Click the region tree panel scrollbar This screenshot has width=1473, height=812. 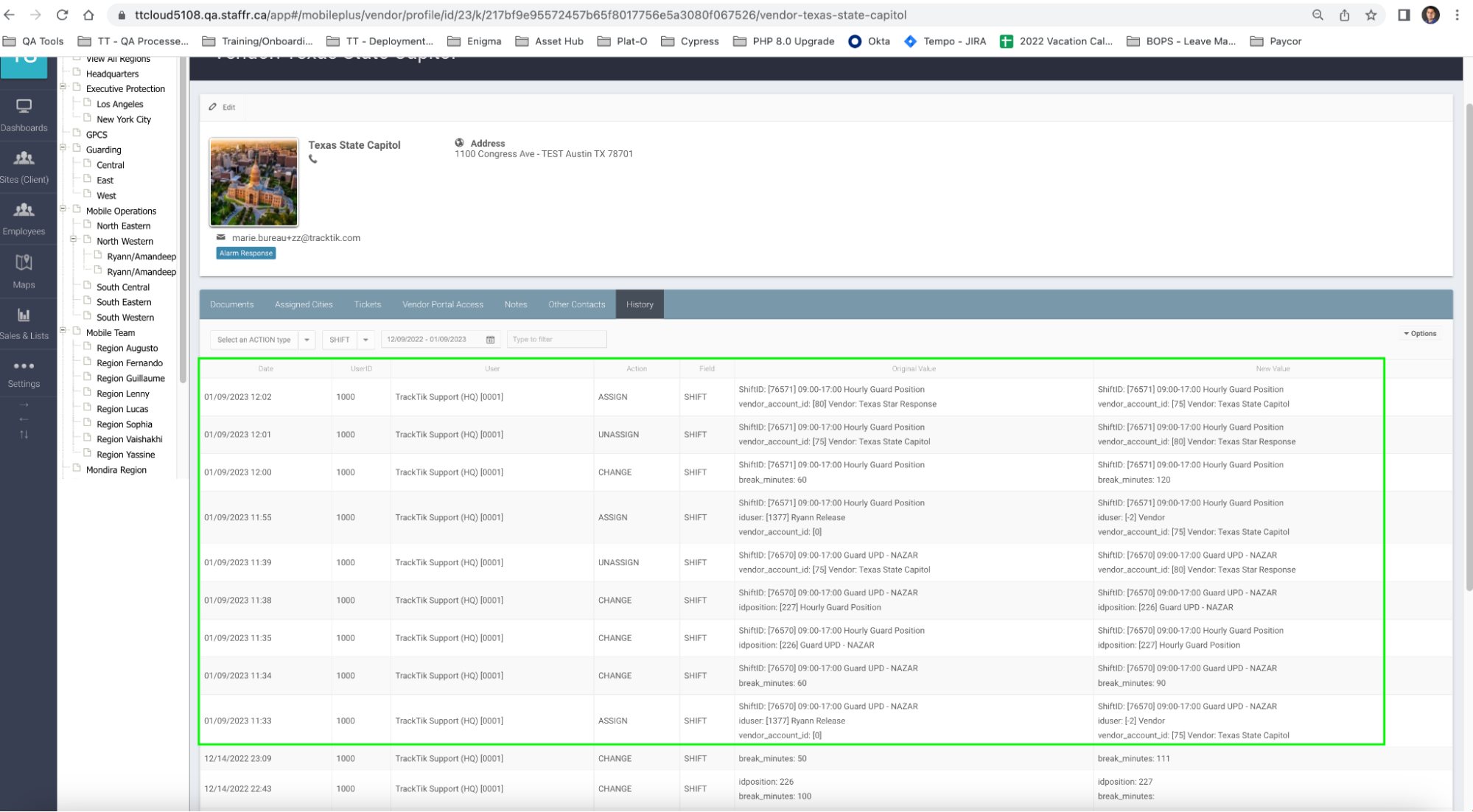[183, 221]
